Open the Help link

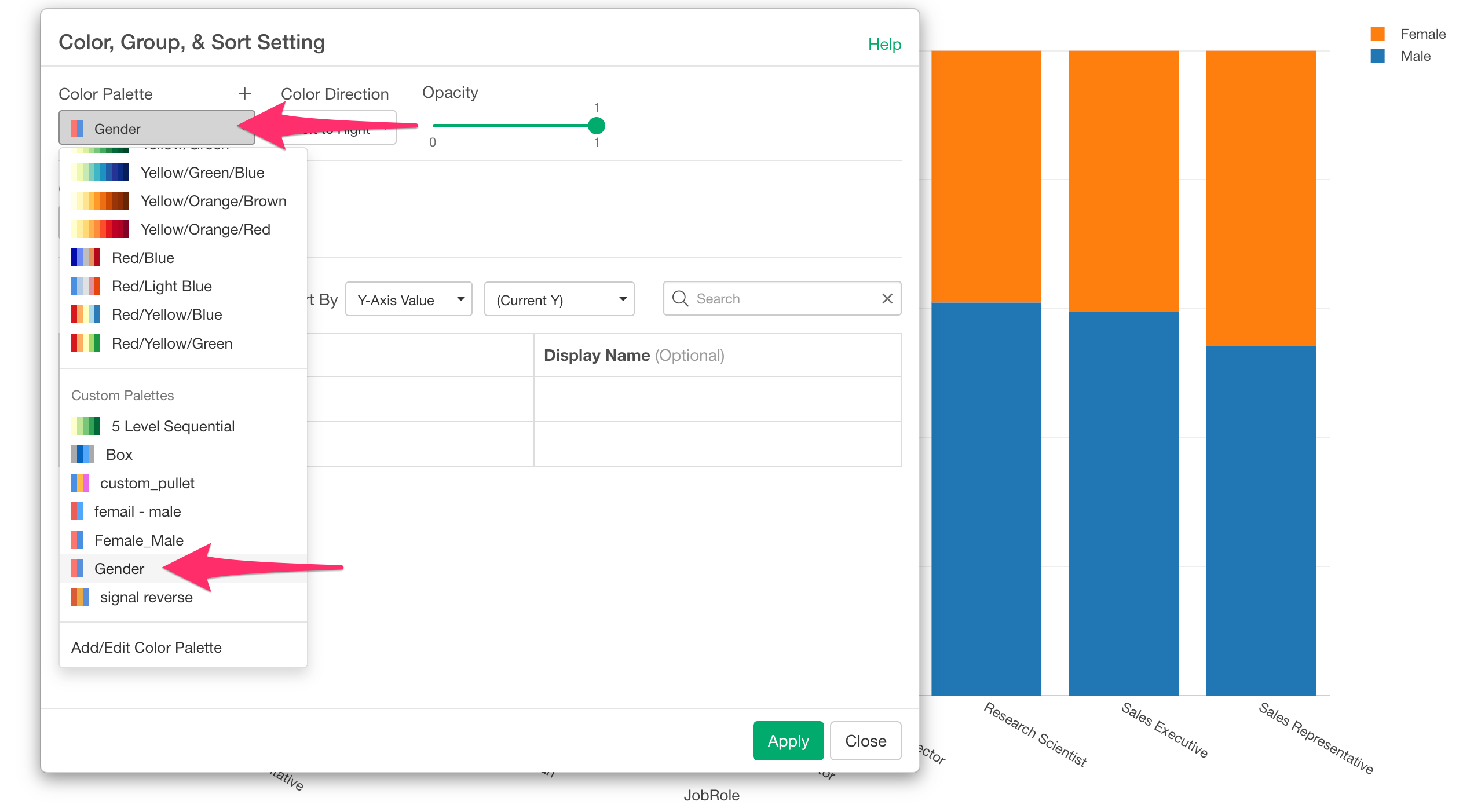click(x=884, y=45)
